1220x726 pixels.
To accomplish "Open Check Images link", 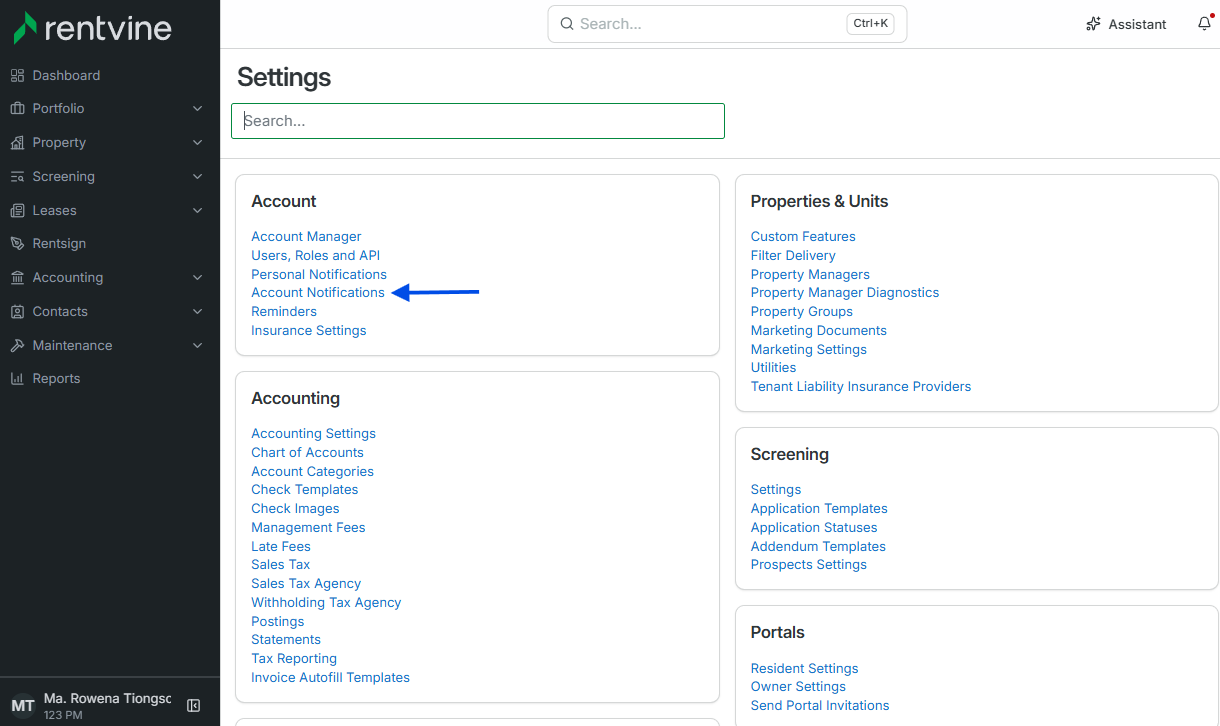I will [x=295, y=508].
